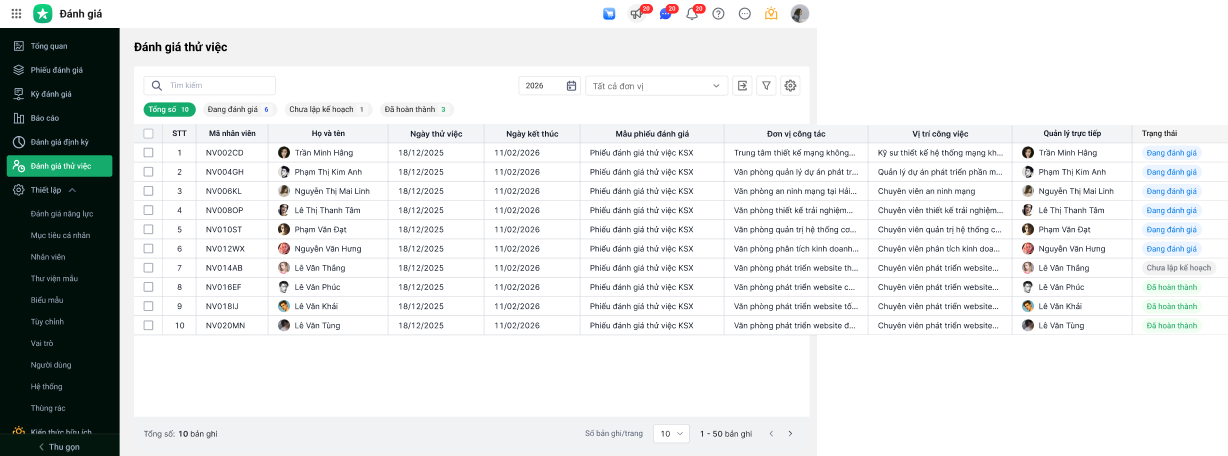Open Thư viện mẫu submenu item

pyautogui.click(x=54, y=278)
